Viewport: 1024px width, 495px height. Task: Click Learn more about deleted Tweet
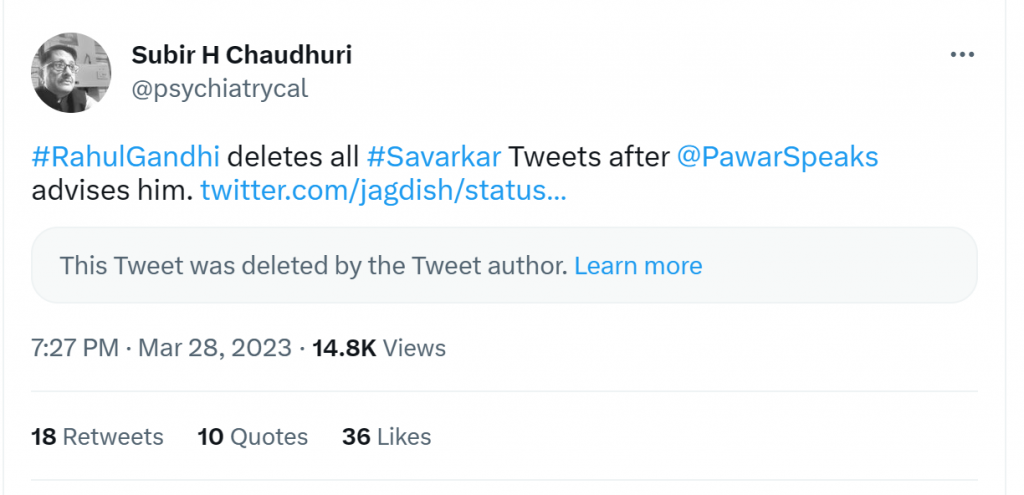[x=638, y=266]
